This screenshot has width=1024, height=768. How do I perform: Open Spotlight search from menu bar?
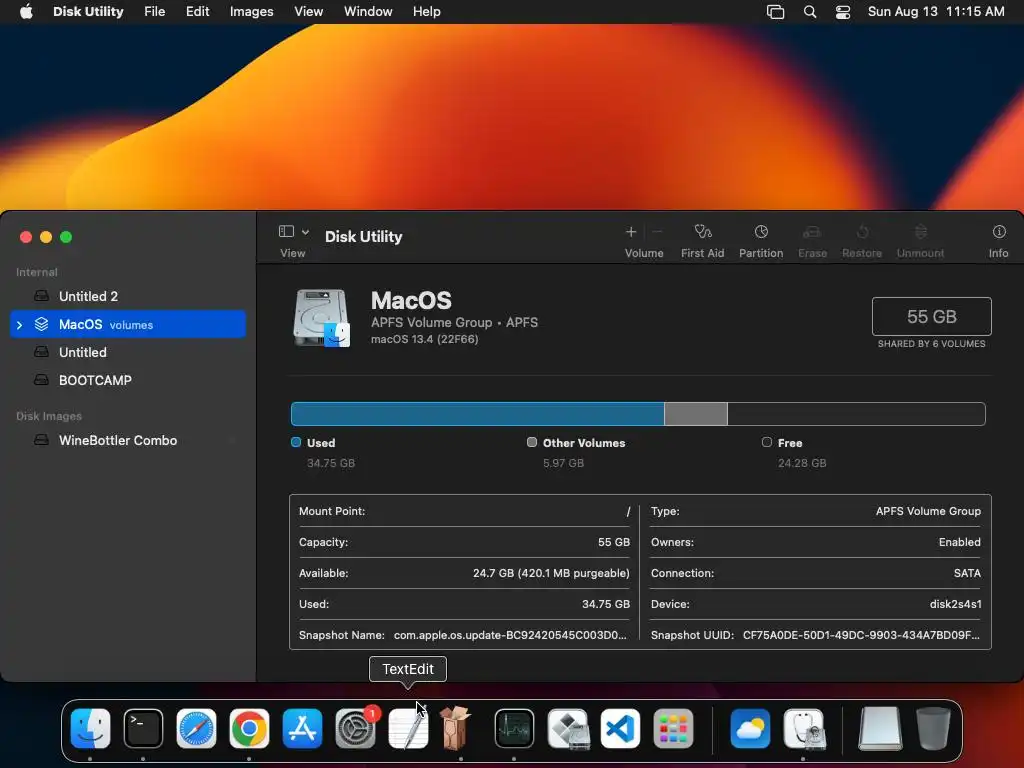tap(810, 12)
